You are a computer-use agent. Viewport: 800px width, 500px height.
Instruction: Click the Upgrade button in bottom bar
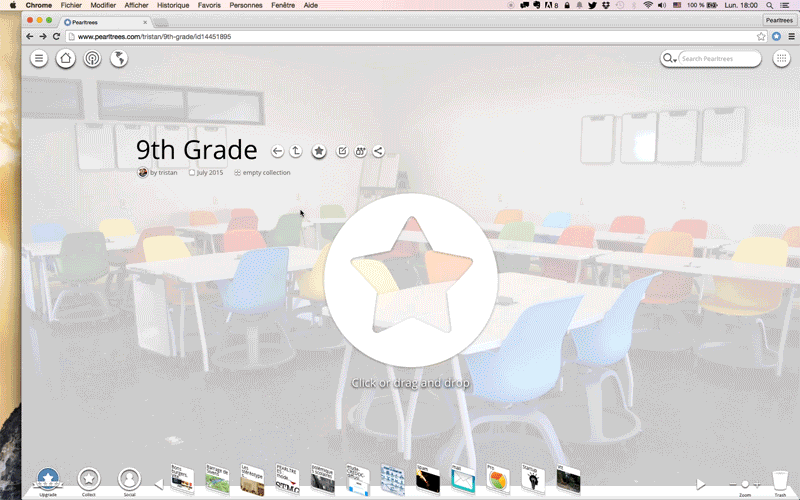pyautogui.click(x=49, y=480)
